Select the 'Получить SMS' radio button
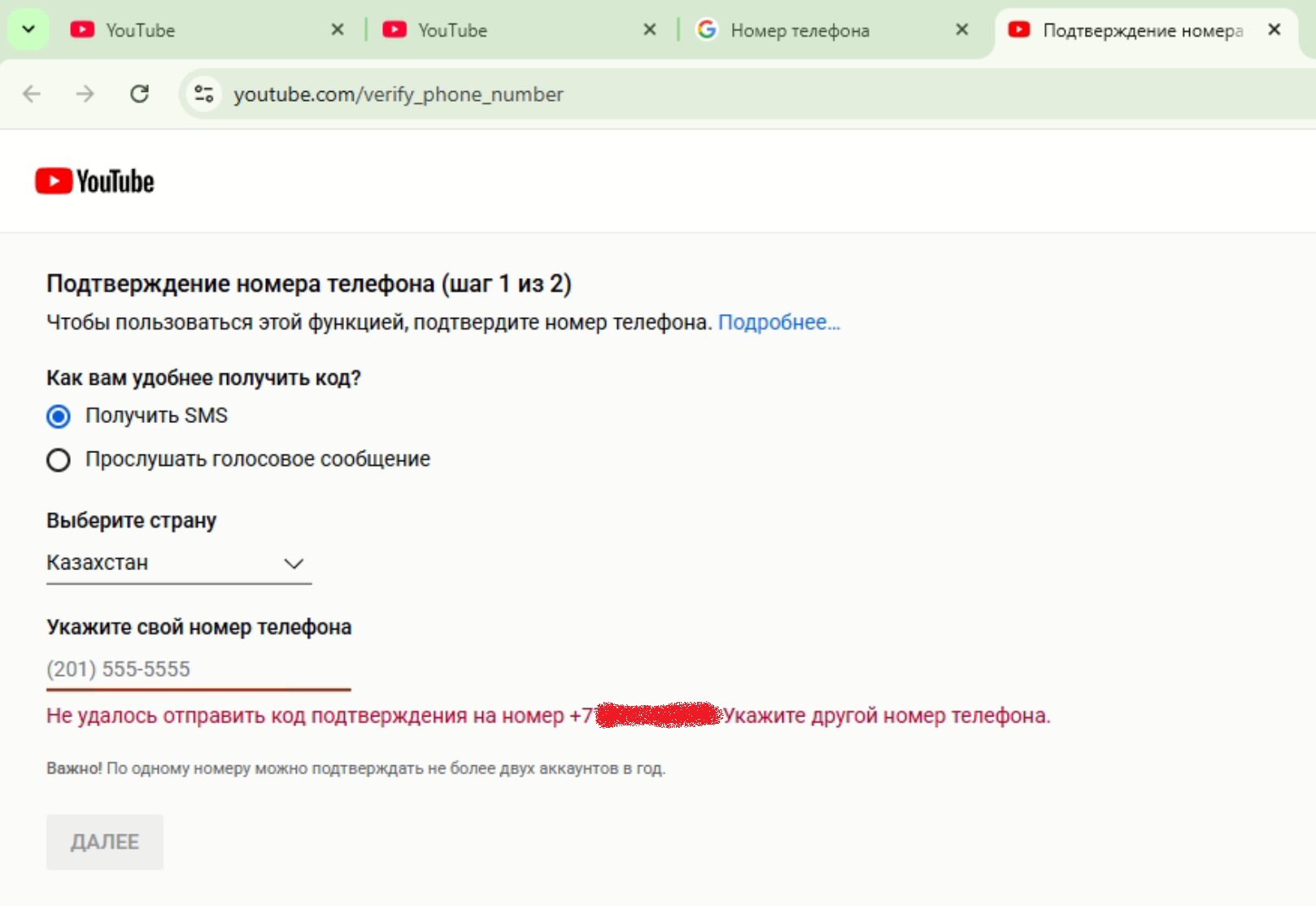Screen dimensions: 1316x906 59,416
